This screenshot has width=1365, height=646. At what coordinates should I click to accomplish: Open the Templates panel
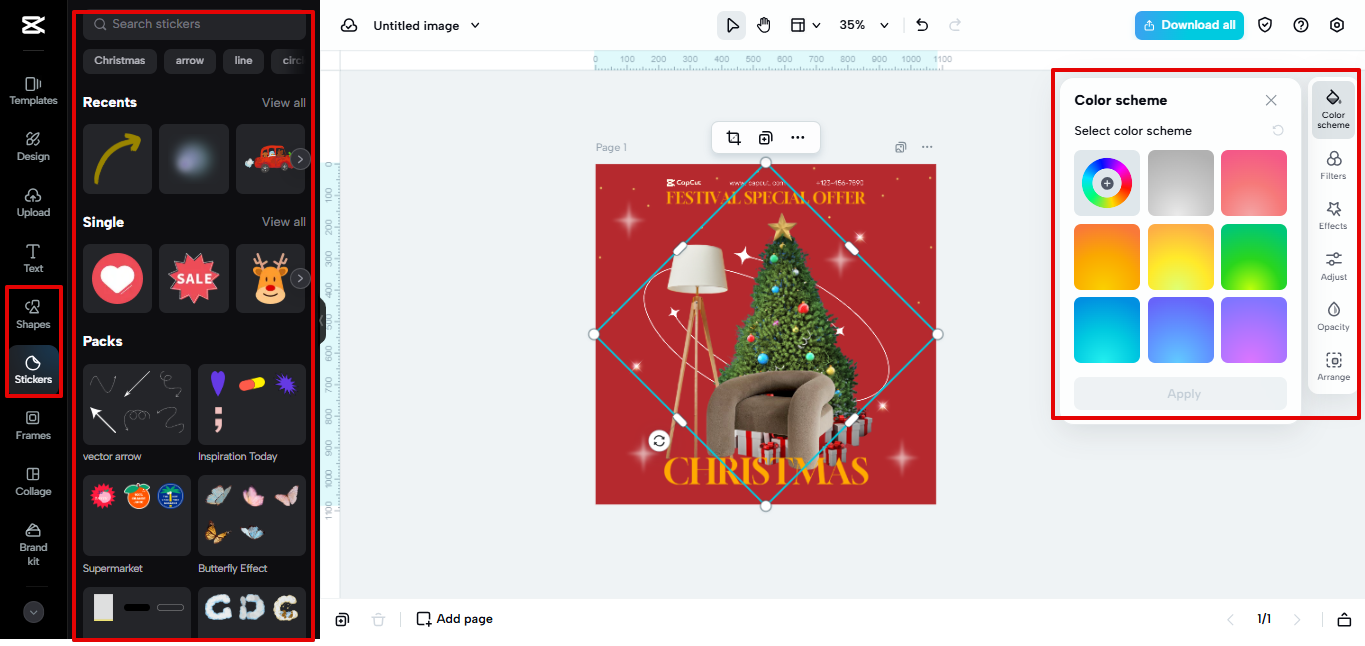tap(33, 90)
